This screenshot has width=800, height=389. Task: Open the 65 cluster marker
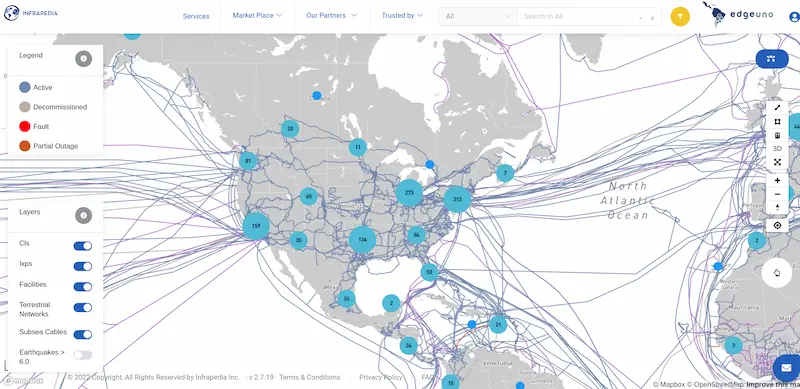point(309,196)
